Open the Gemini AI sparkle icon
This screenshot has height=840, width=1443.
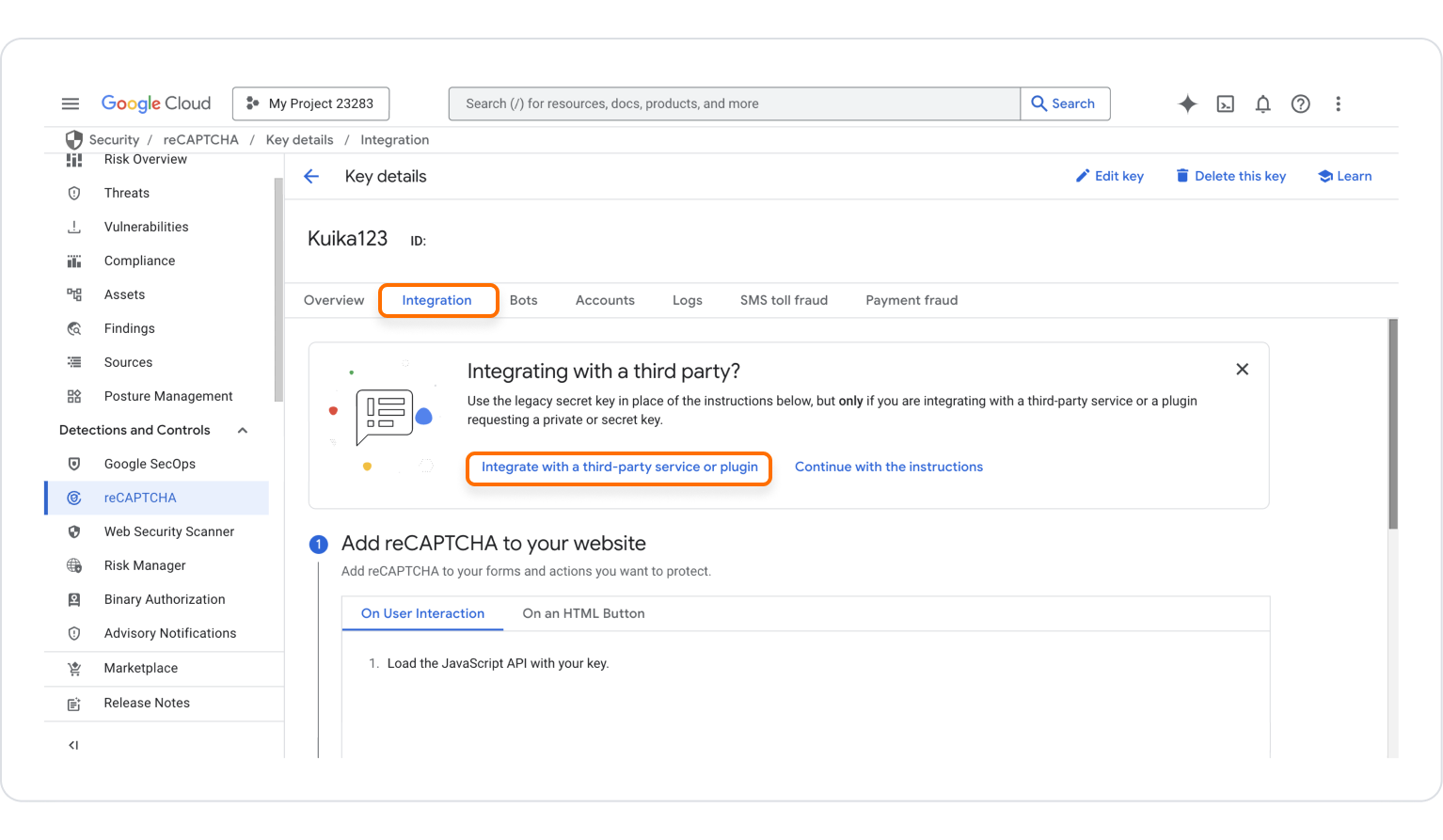tap(1187, 103)
